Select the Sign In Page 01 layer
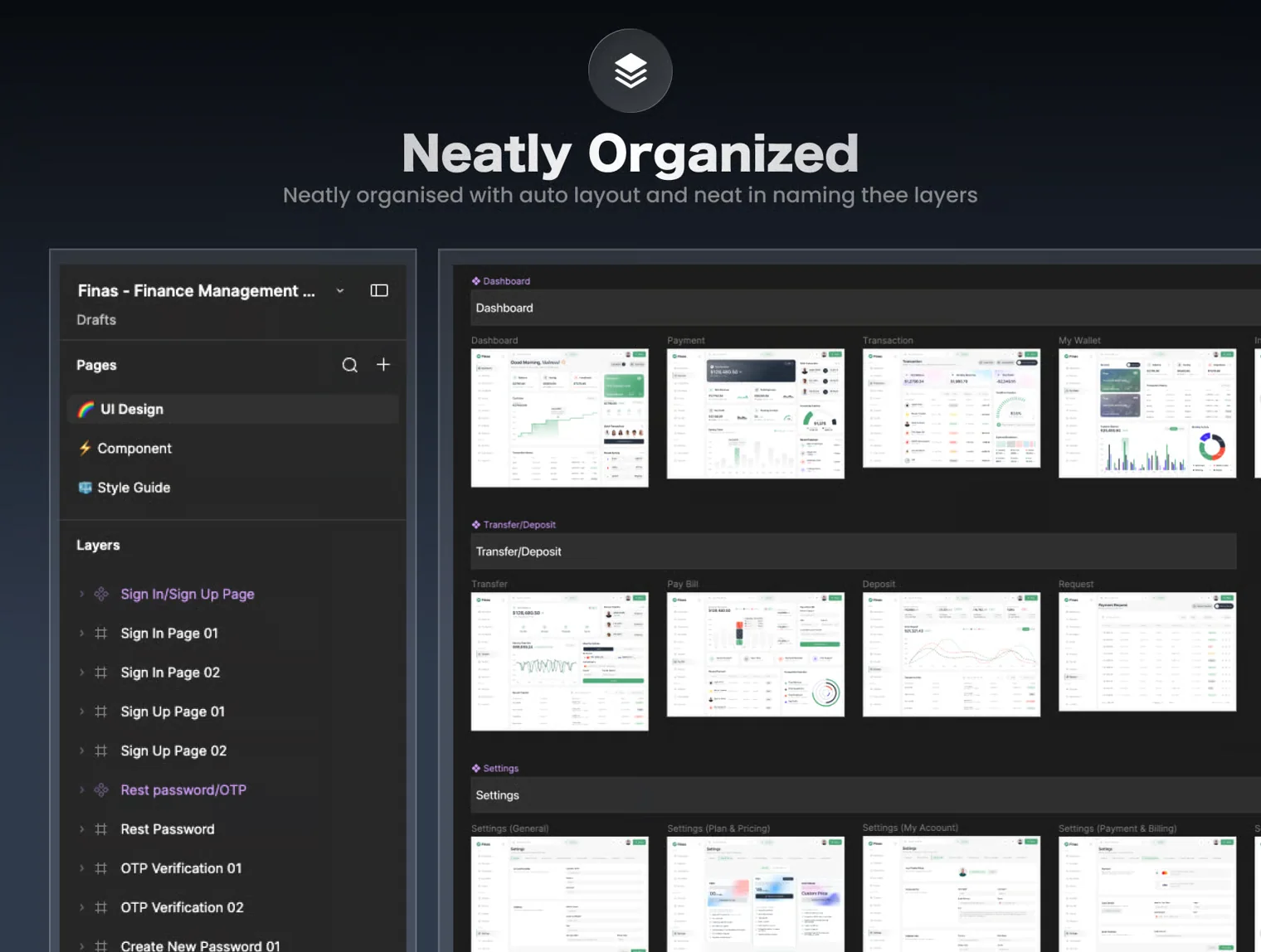Viewport: 1261px width, 952px height. [169, 634]
